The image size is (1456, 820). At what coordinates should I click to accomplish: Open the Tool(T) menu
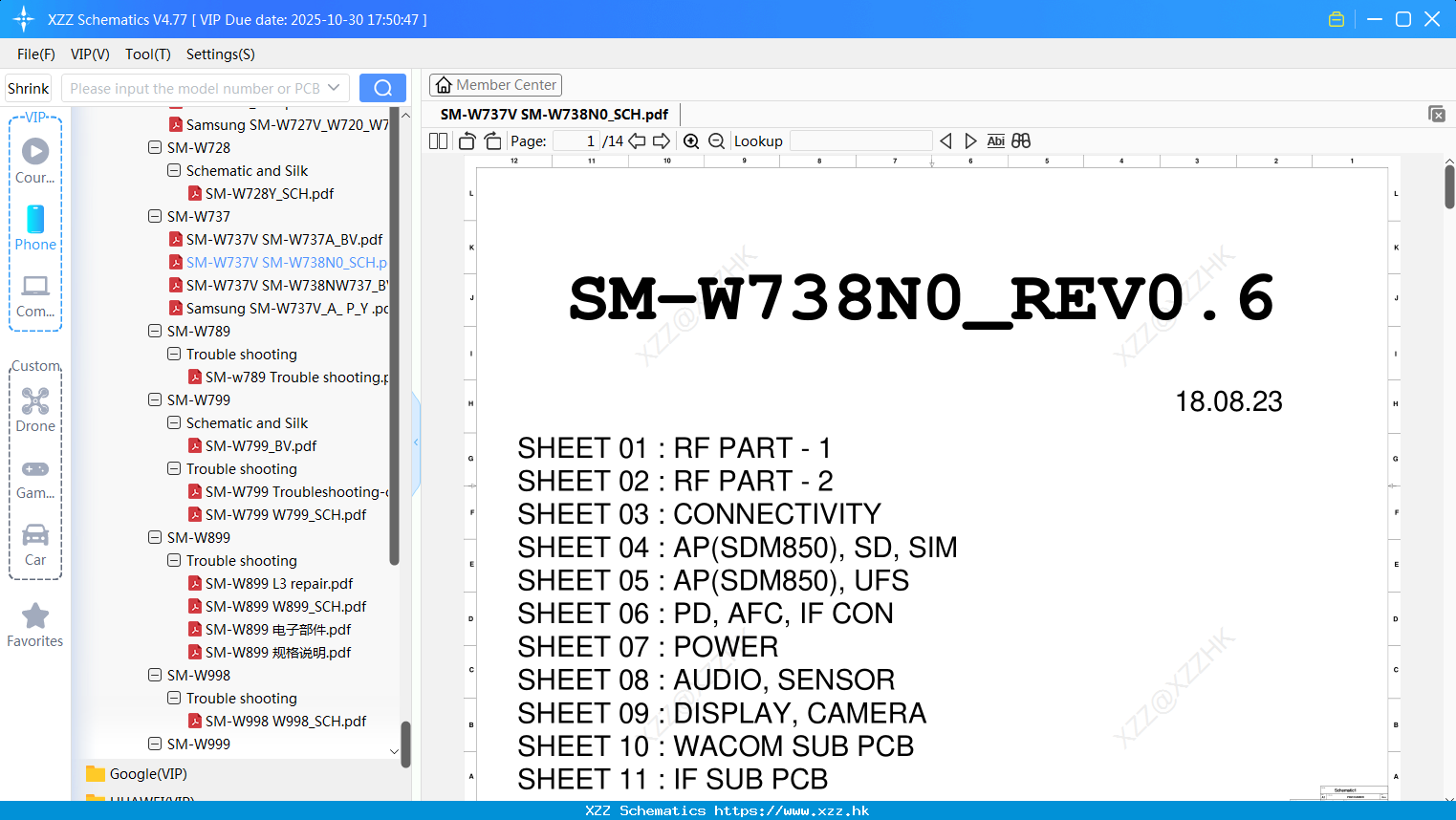148,54
